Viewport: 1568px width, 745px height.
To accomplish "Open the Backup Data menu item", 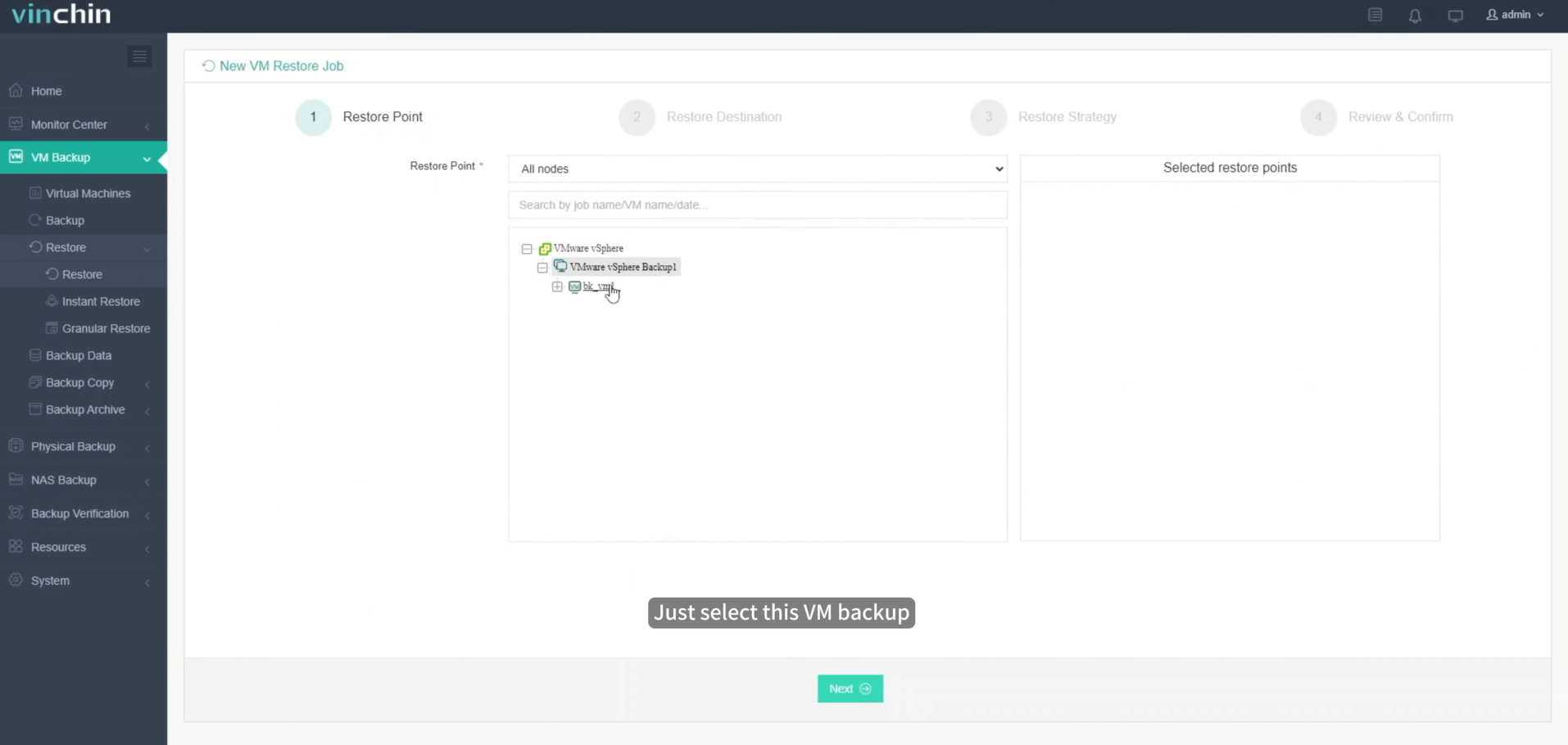I will click(x=79, y=355).
